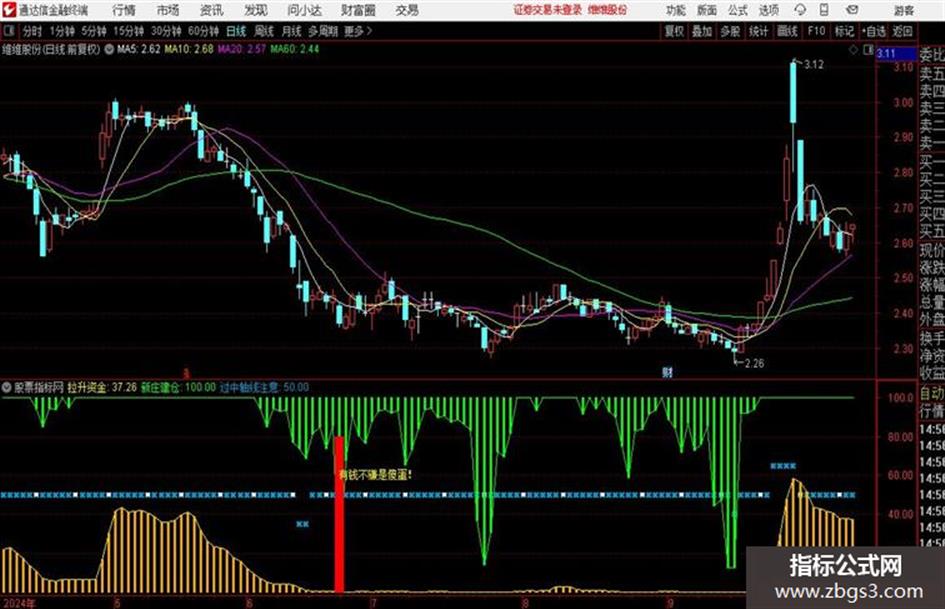This screenshot has height=609, width=945.
Task: Click the 拉升资金: 37.26 indicator label
Action: pos(102,387)
